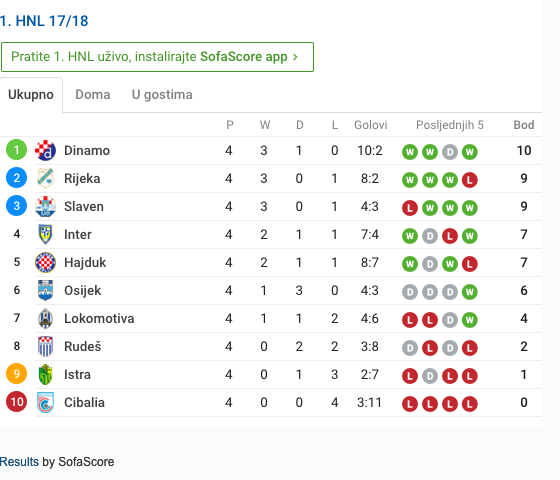
Task: Click the Hajduk checkered crest icon
Action: point(45,262)
